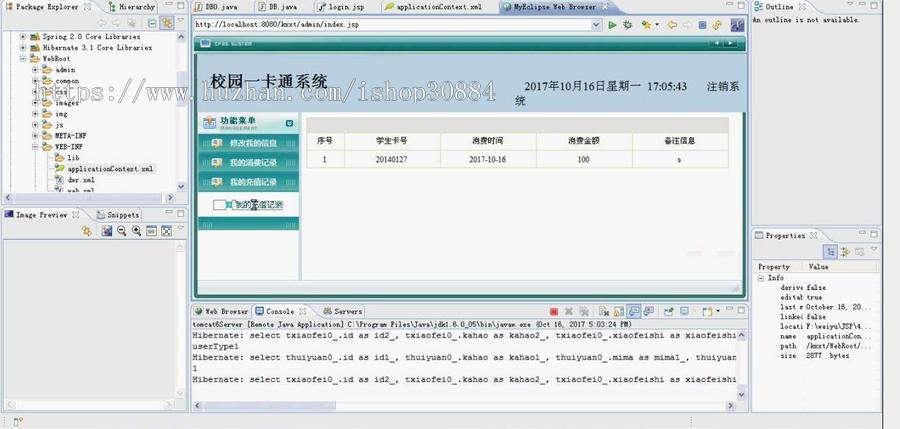This screenshot has height=429, width=900.
Task: Close the MyEclipse Web Browser tab
Action: pos(604,7)
